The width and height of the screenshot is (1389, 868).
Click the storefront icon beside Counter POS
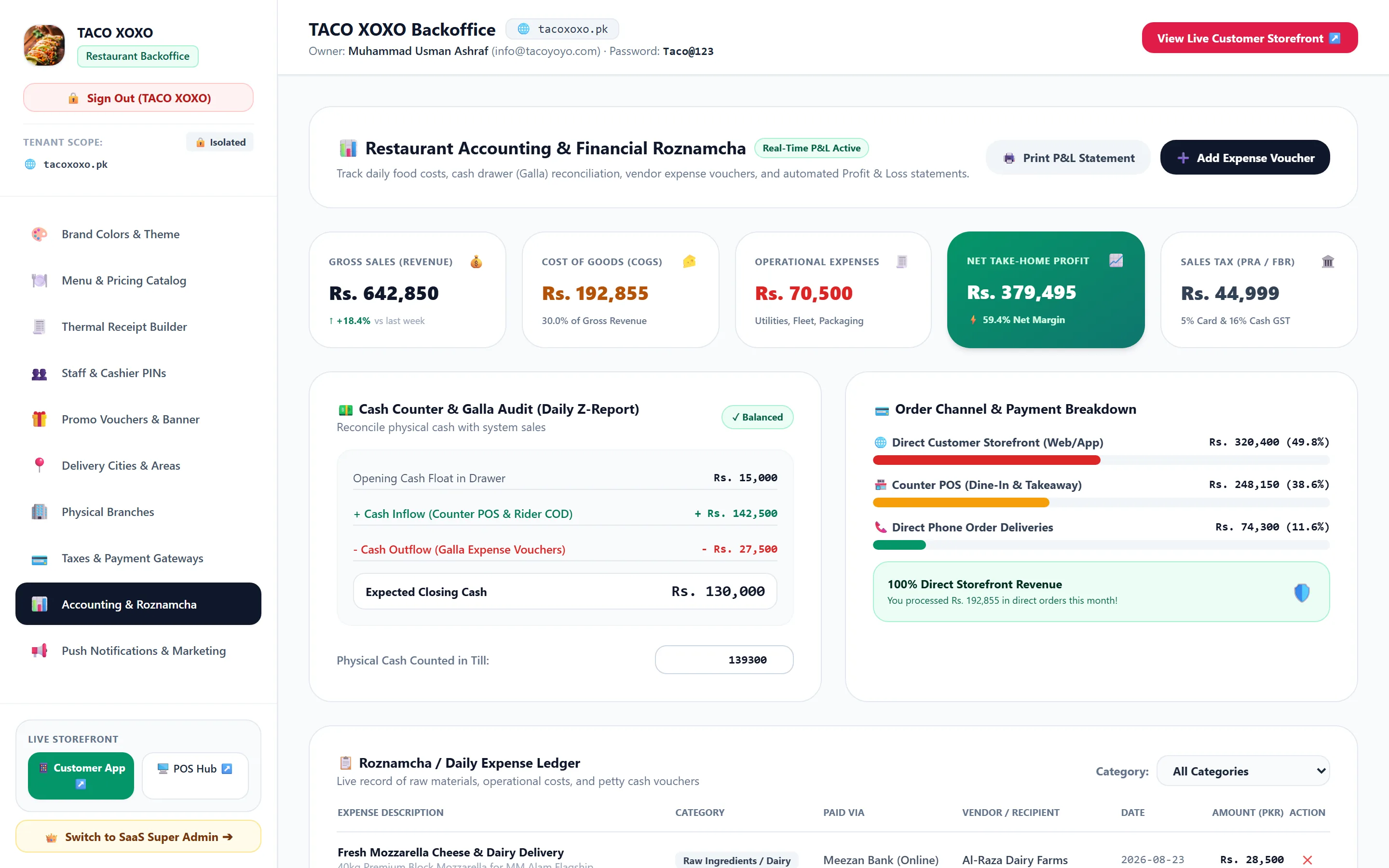881,485
